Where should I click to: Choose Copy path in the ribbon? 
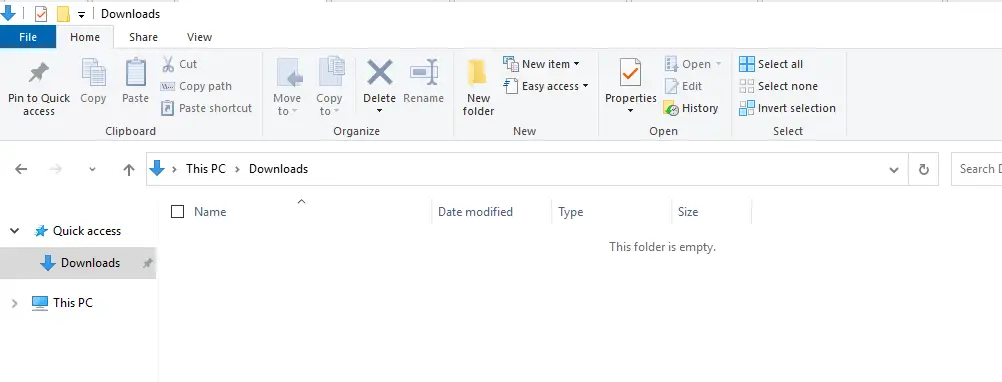tap(196, 86)
